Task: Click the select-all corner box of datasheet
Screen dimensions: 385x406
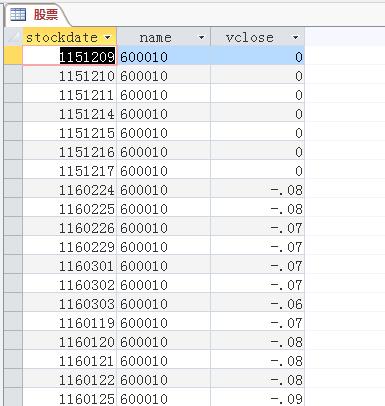Action: 13,37
